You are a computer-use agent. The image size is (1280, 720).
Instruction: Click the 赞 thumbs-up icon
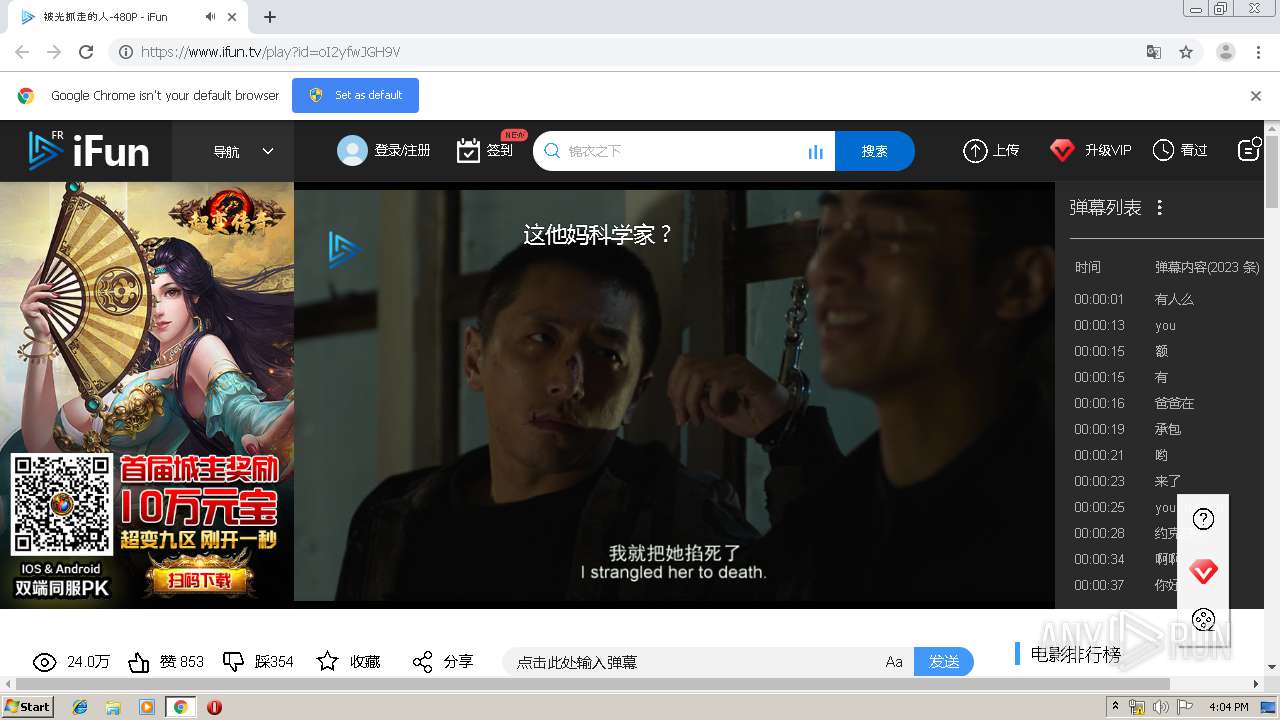coord(139,662)
